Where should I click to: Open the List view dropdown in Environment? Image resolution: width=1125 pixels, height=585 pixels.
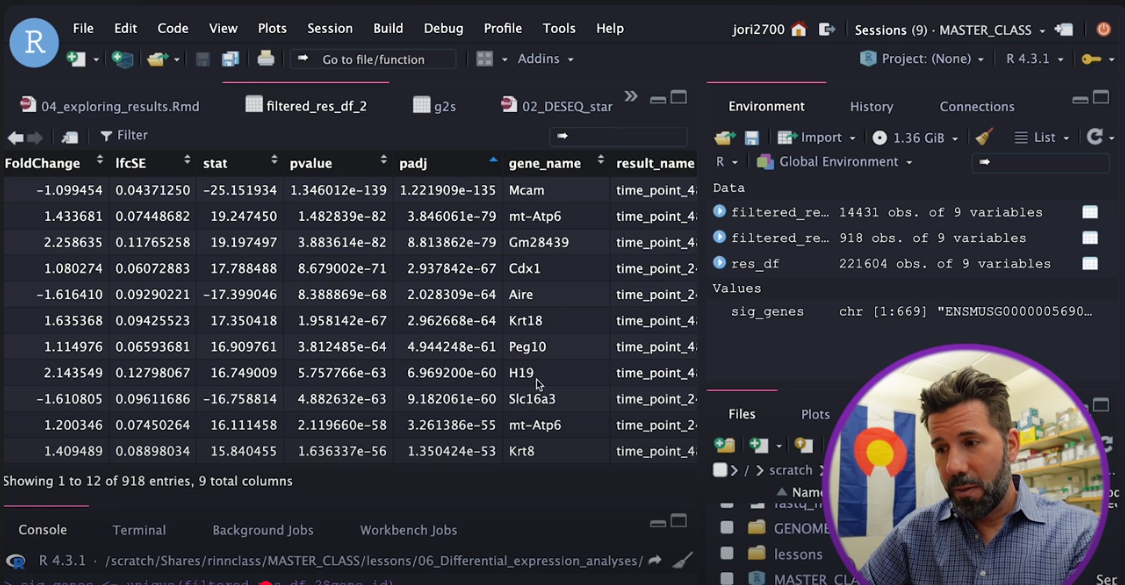click(x=1042, y=137)
